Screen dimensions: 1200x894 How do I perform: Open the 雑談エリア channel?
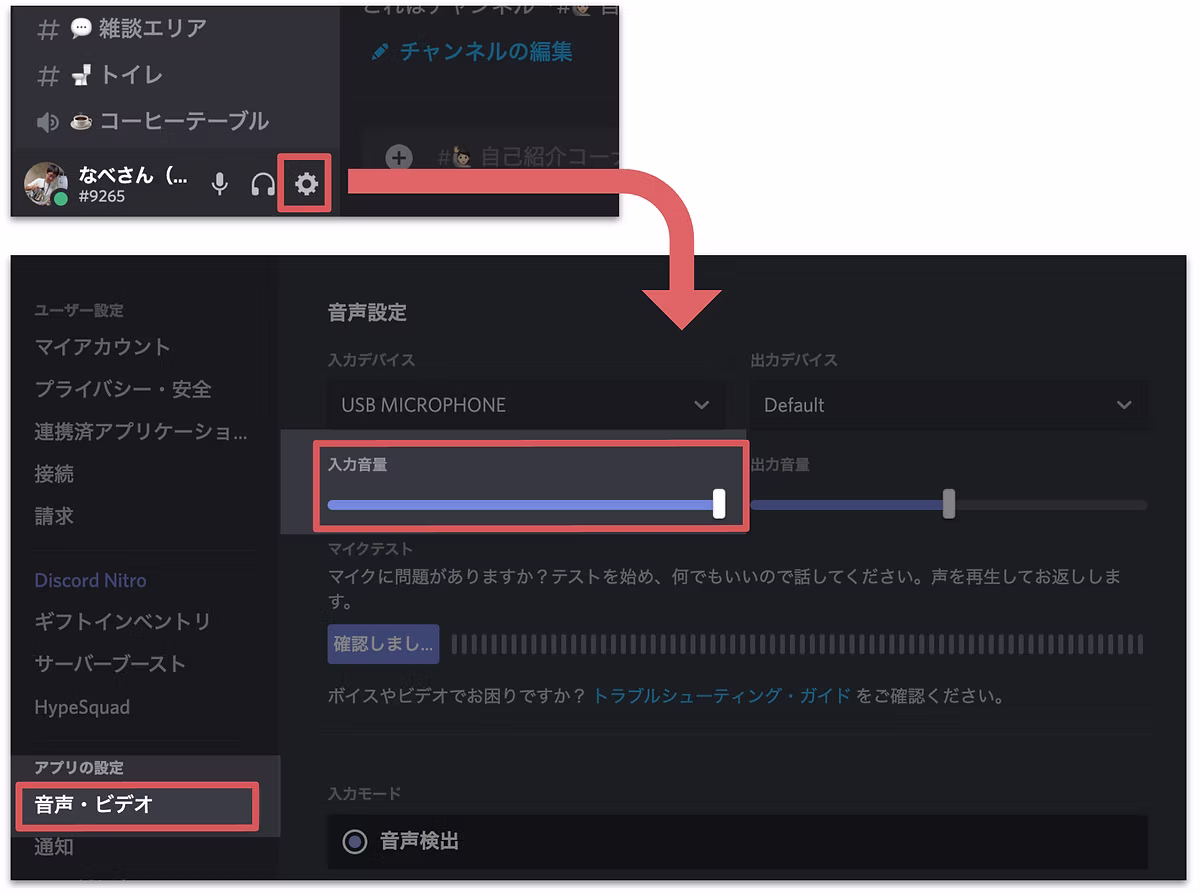(x=138, y=29)
